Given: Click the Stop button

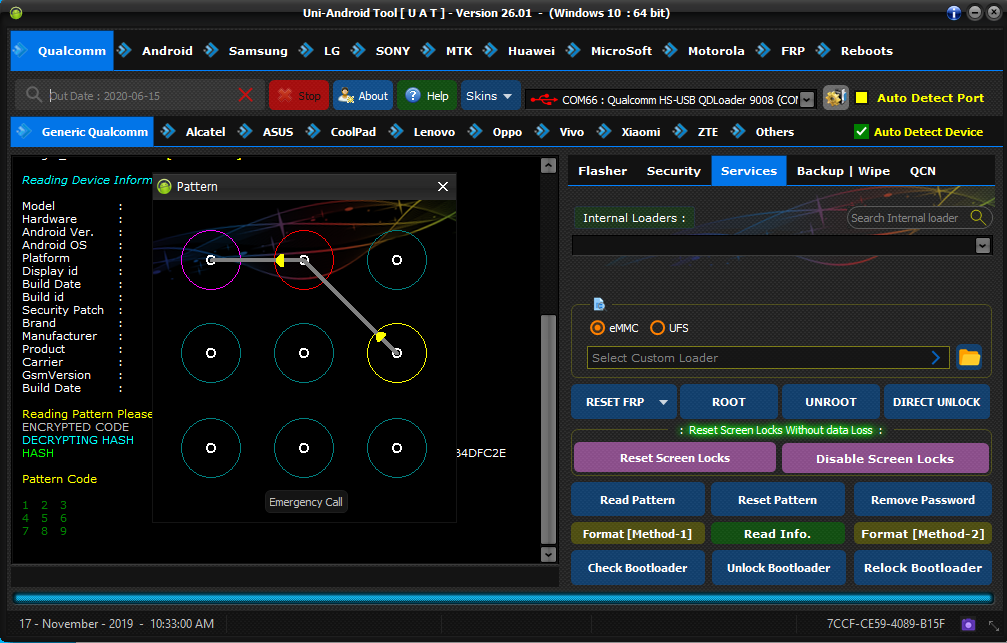Looking at the screenshot, I should [x=299, y=96].
